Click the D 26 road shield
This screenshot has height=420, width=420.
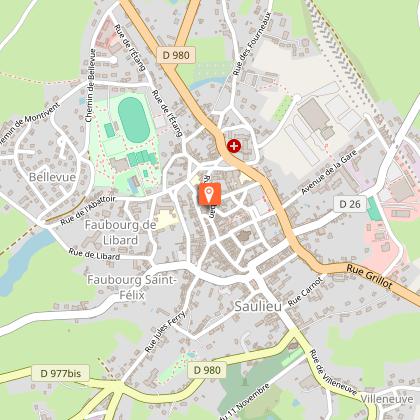pos(350,204)
